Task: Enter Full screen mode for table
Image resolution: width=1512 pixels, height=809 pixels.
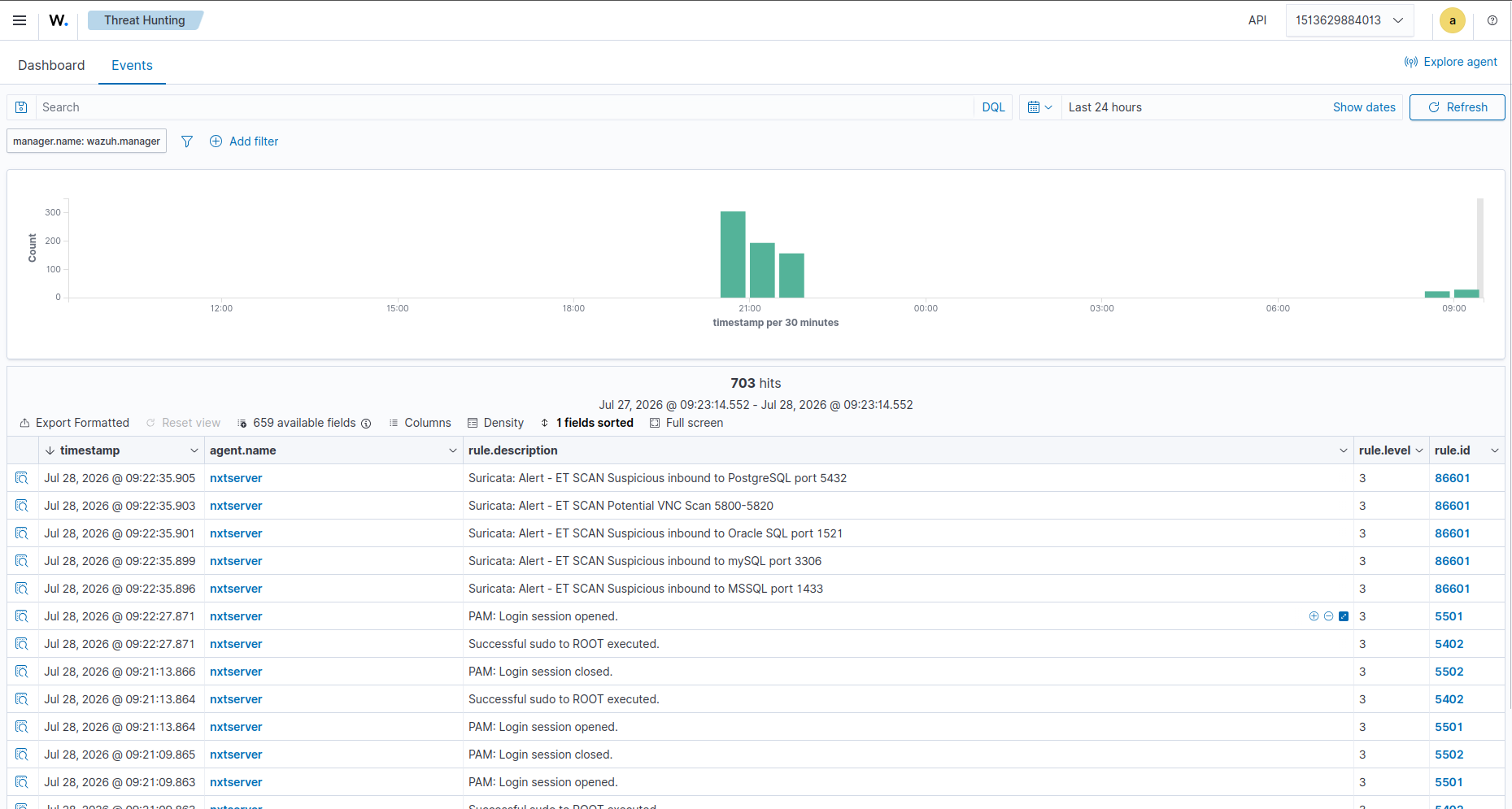Action: [686, 423]
